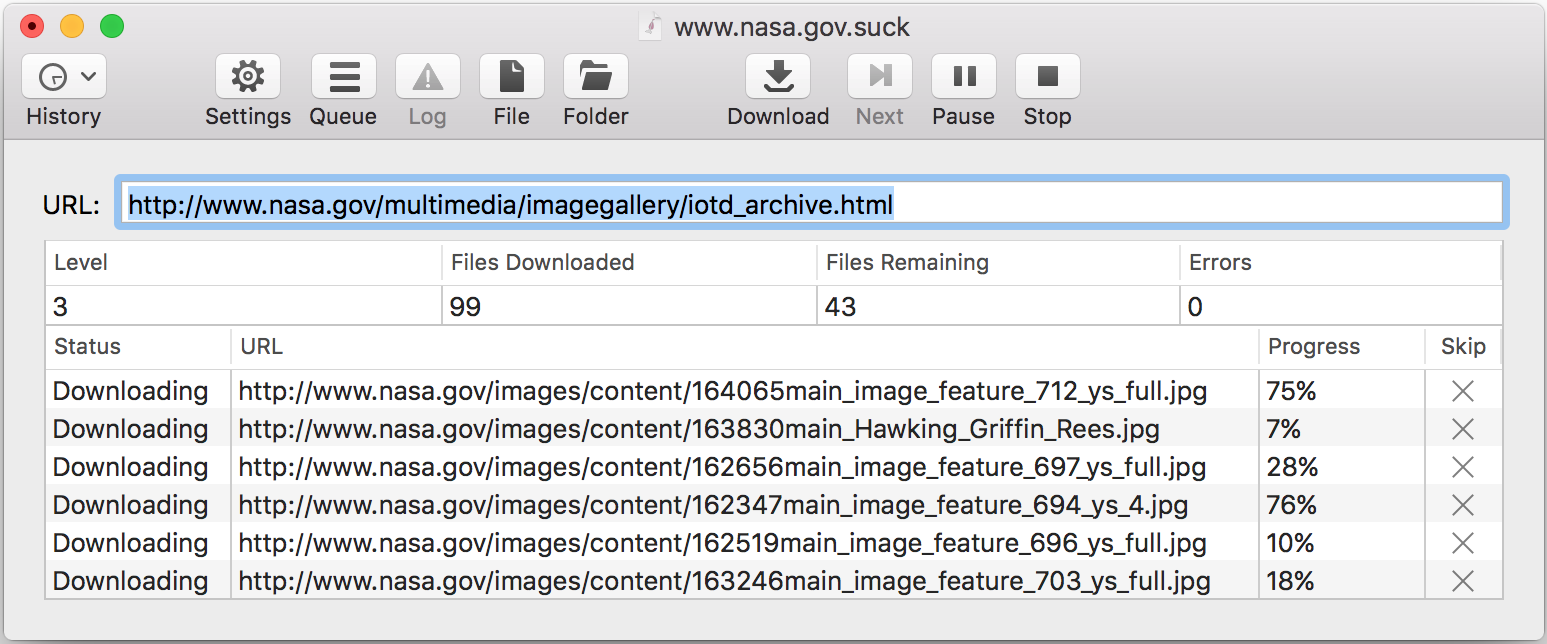Viewport: 1547px width, 644px height.
Task: Click the URL input field
Action: click(x=812, y=205)
